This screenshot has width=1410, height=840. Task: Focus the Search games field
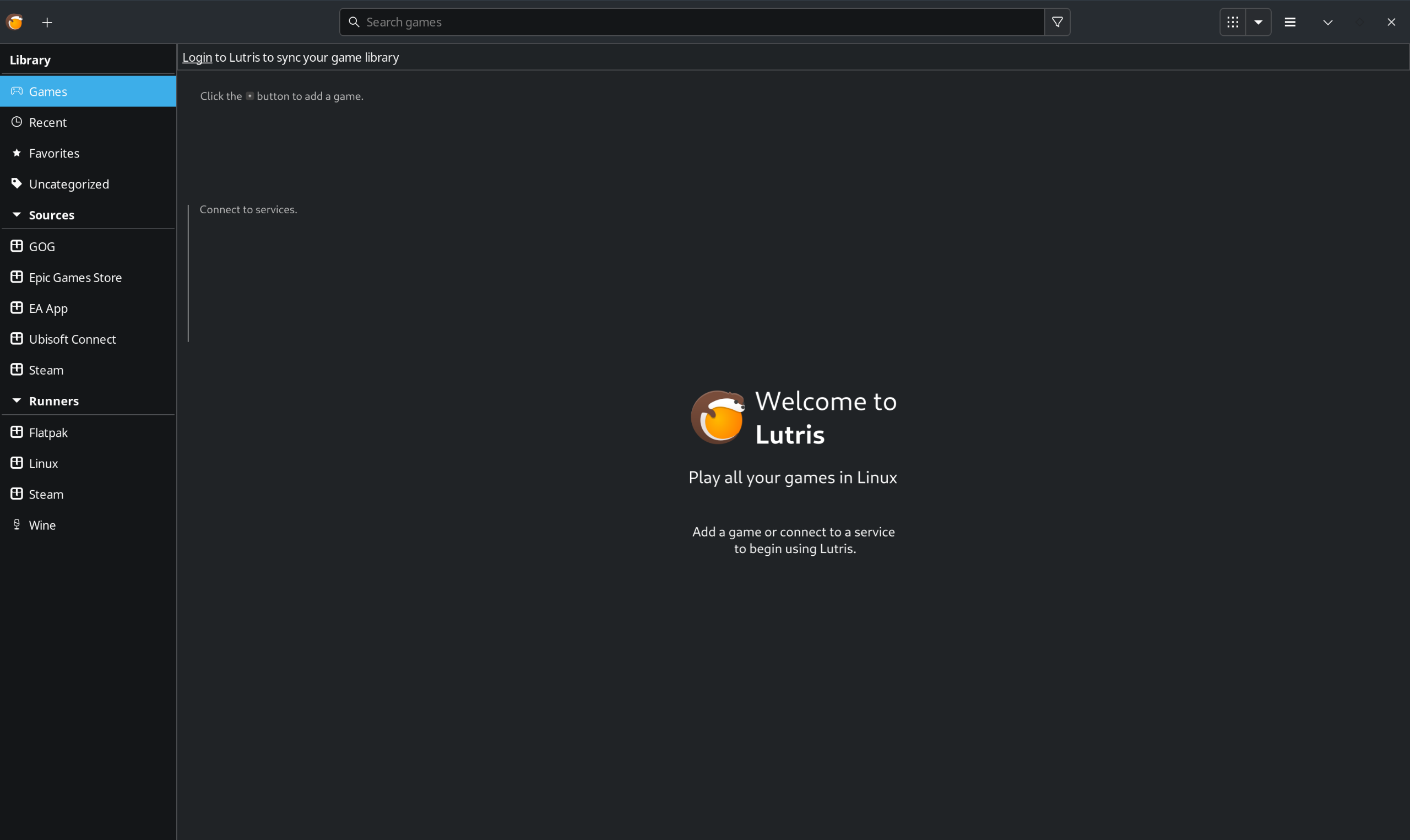pos(691,22)
